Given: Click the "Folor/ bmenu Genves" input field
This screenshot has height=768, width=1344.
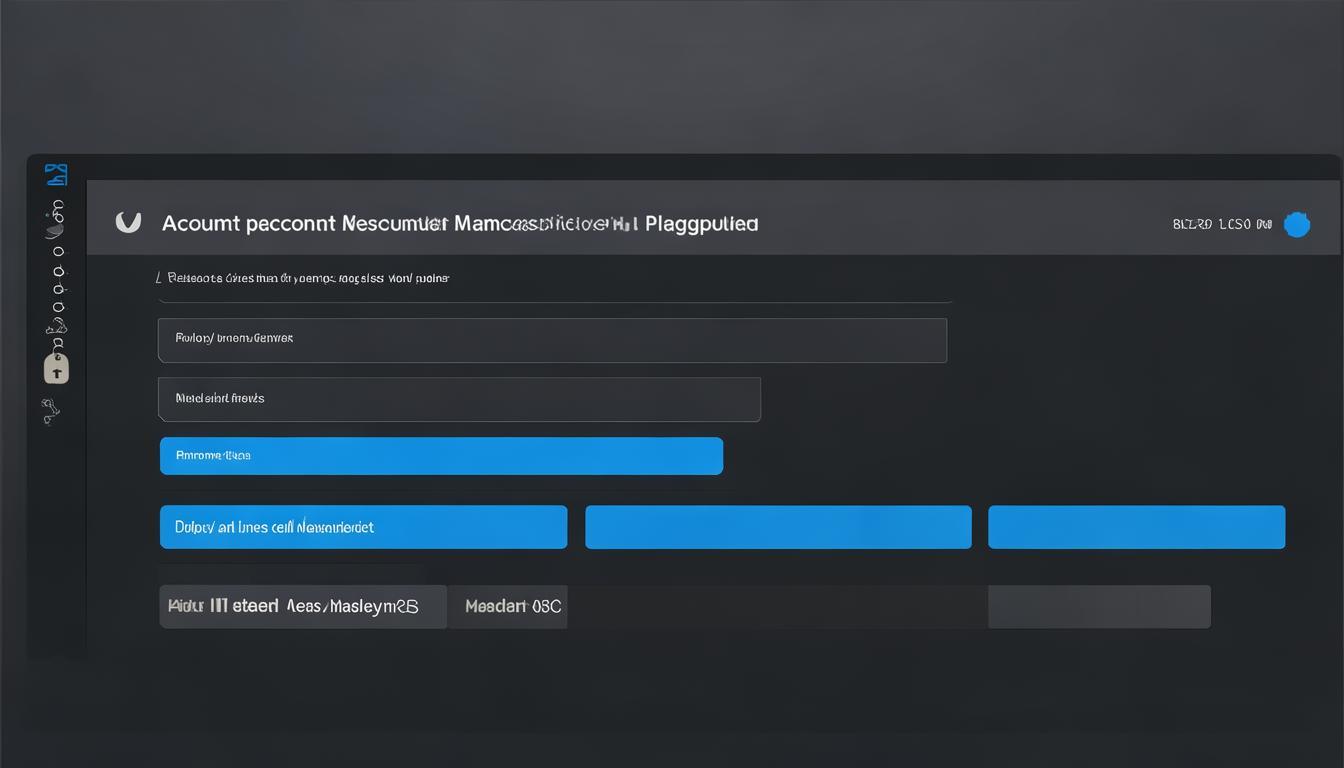Looking at the screenshot, I should [x=552, y=340].
